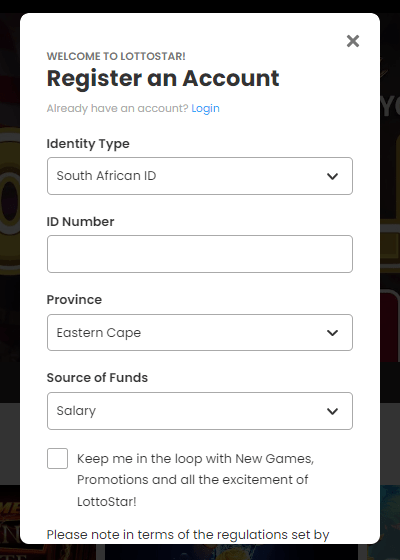Open the Eastern Cape province dropdown
This screenshot has height=560, width=400.
[x=200, y=332]
